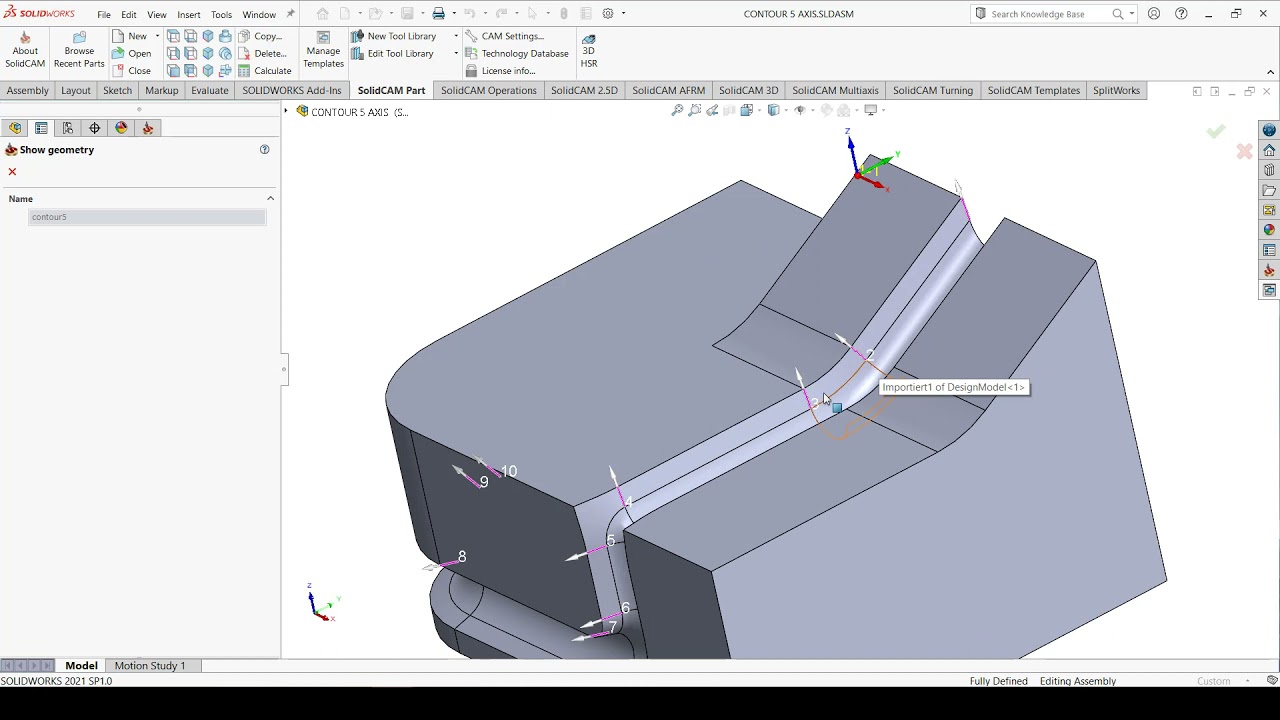Open the ConfigurationManager tab icon
The image size is (1280, 720).
[x=68, y=128]
